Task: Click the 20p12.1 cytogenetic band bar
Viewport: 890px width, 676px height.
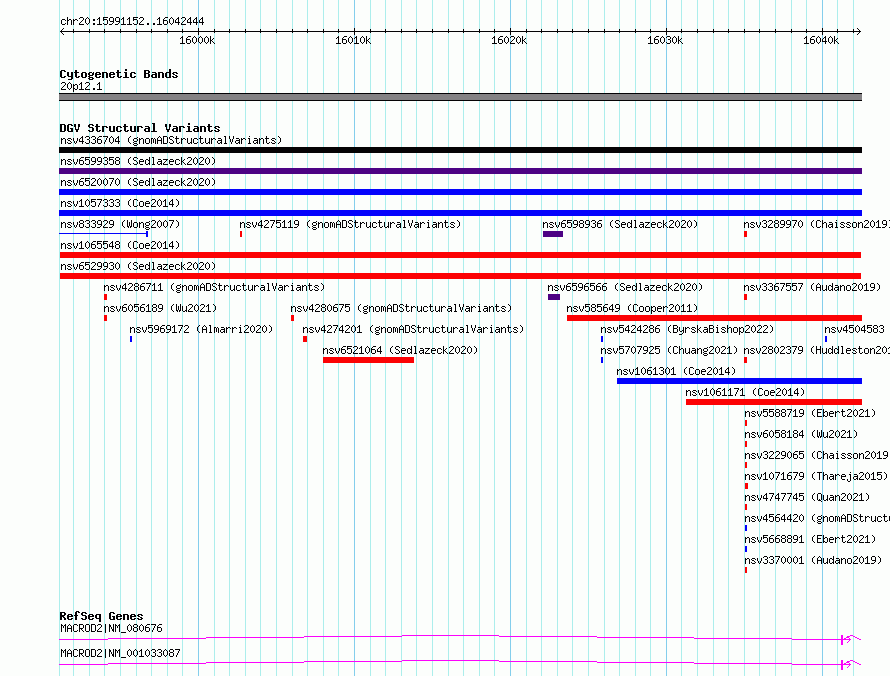Action: click(460, 97)
